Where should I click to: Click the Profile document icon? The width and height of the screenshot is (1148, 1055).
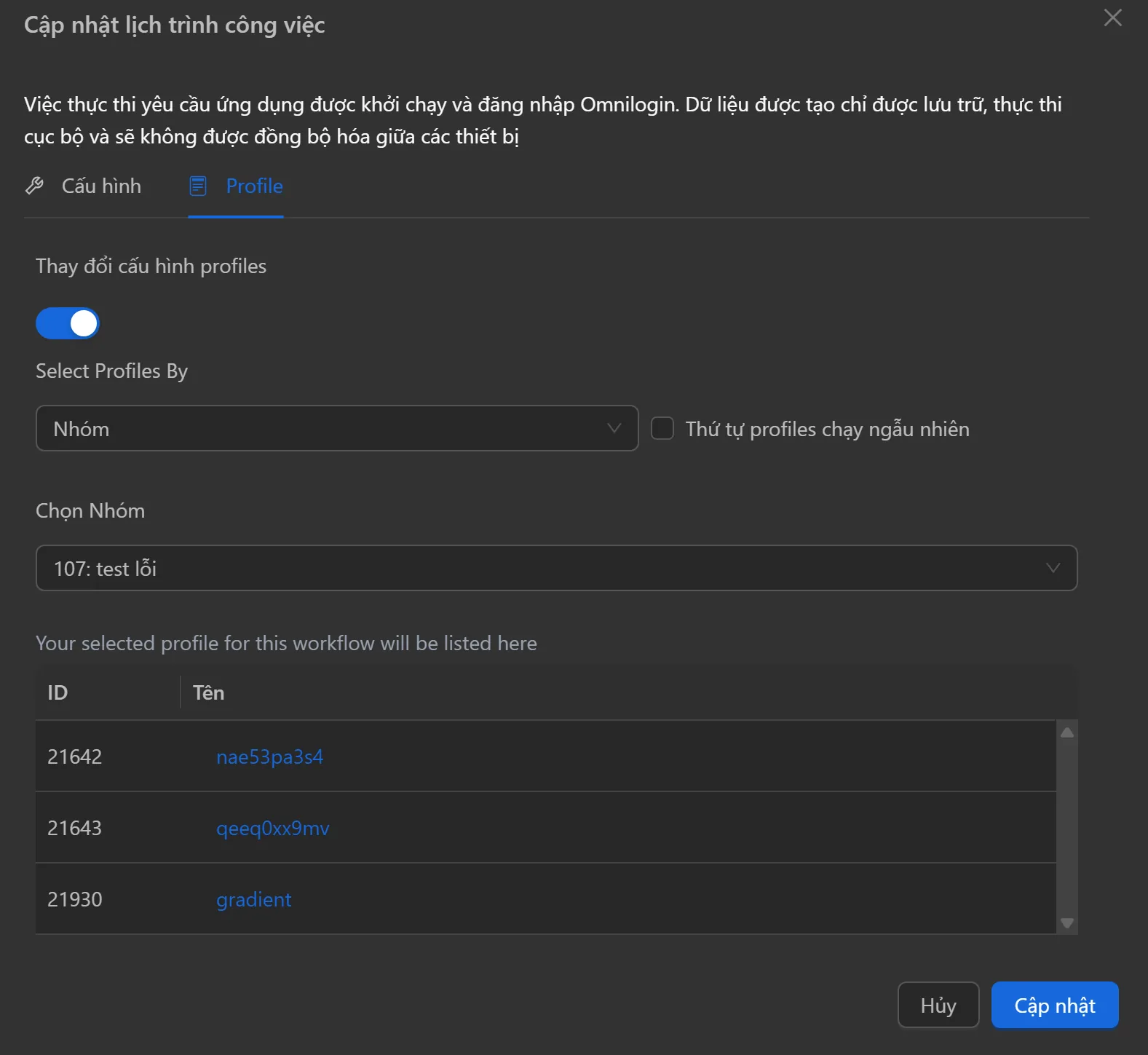(x=198, y=186)
